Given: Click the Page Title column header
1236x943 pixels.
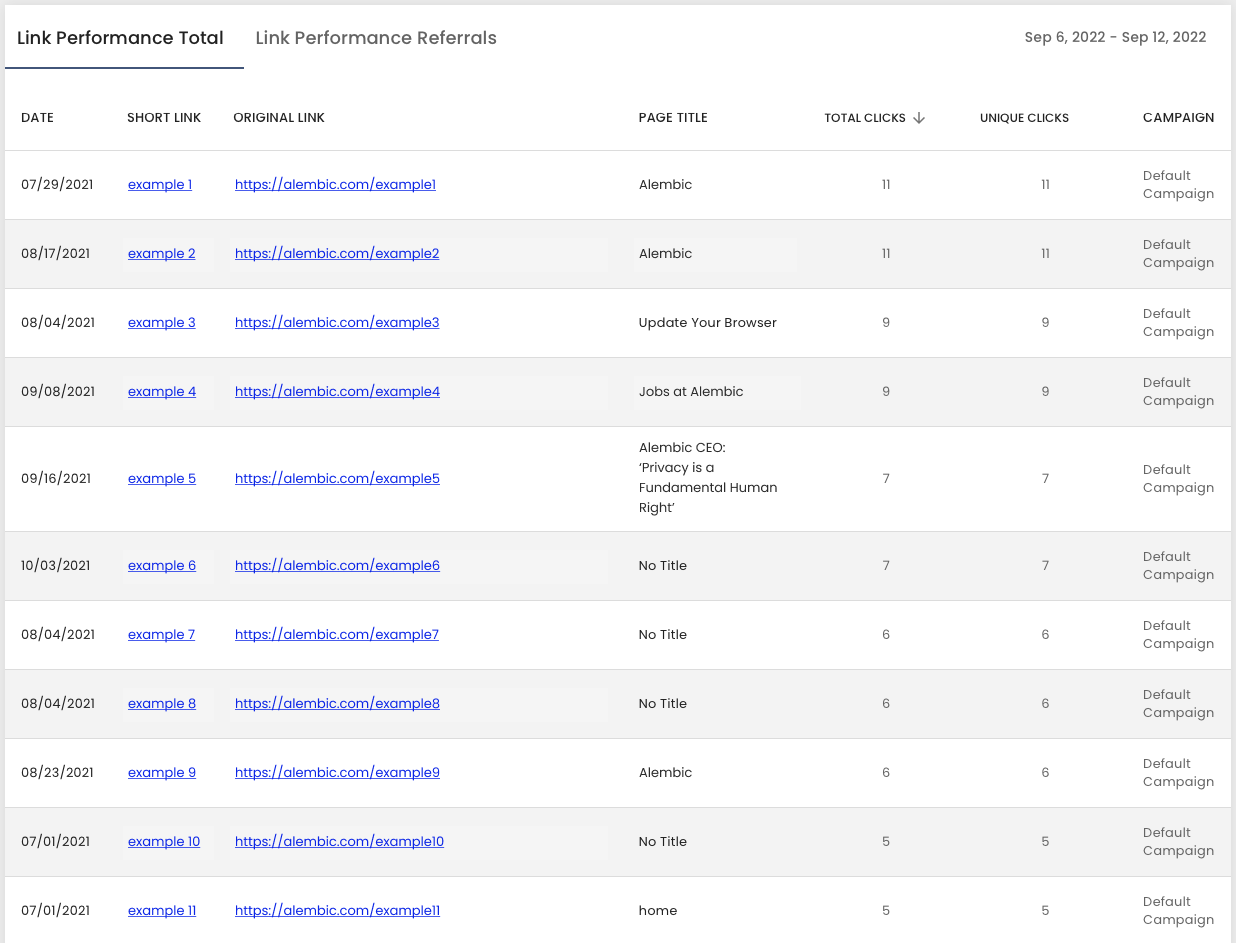Looking at the screenshot, I should tap(673, 118).
